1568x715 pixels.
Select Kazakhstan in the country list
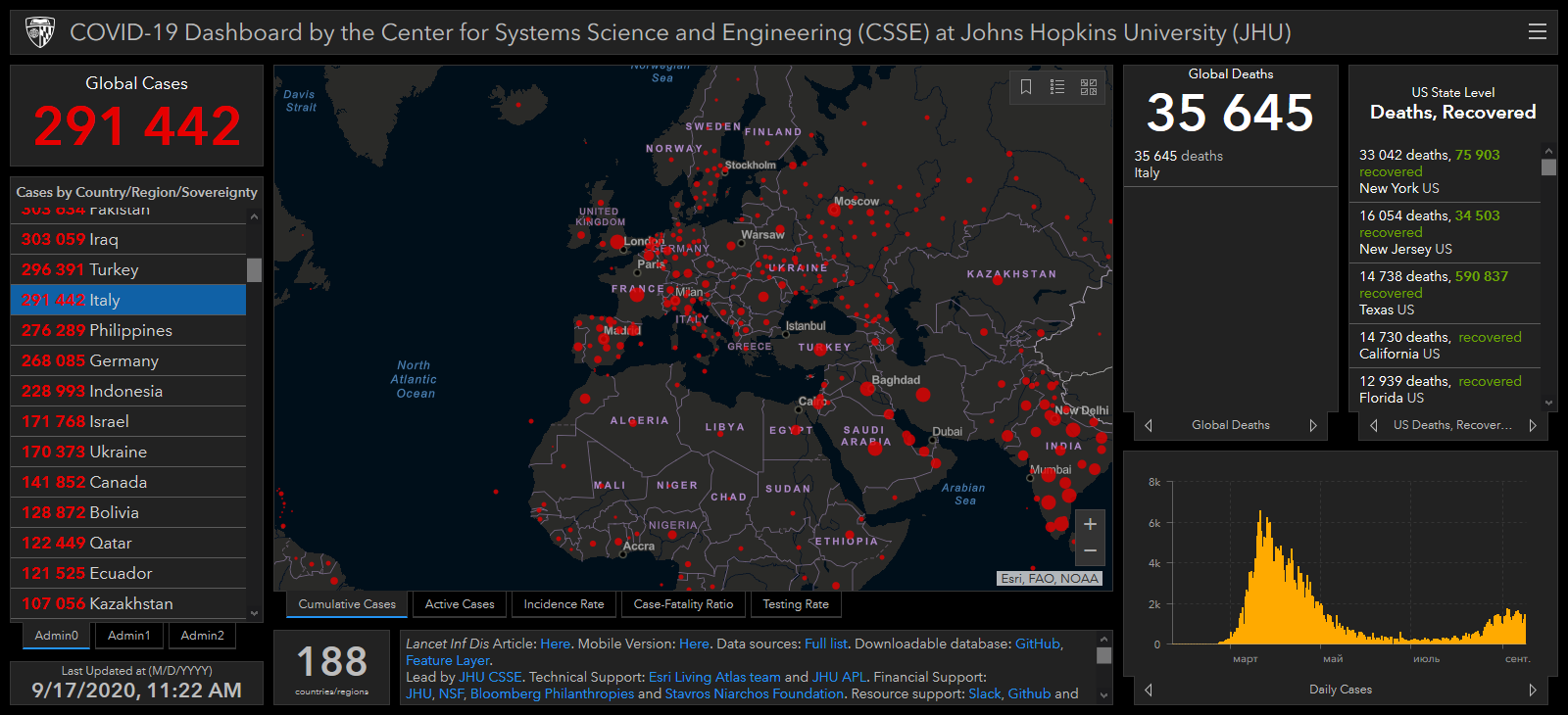[x=128, y=603]
